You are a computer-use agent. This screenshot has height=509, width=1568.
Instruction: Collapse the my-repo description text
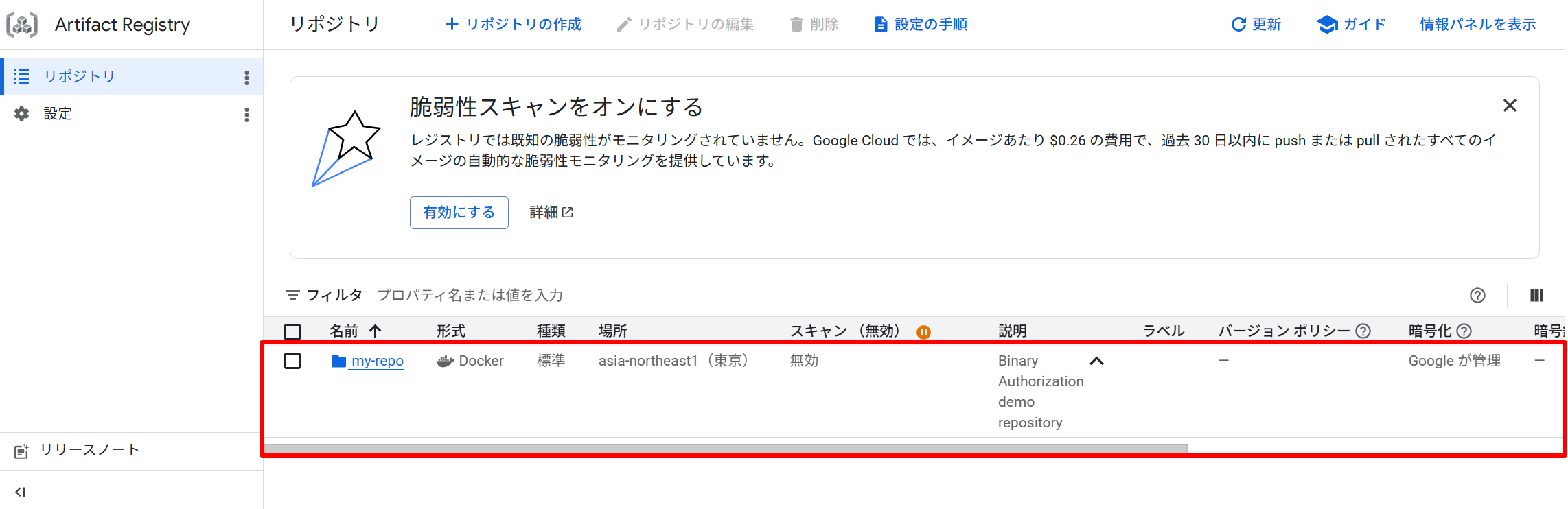coord(1096,361)
